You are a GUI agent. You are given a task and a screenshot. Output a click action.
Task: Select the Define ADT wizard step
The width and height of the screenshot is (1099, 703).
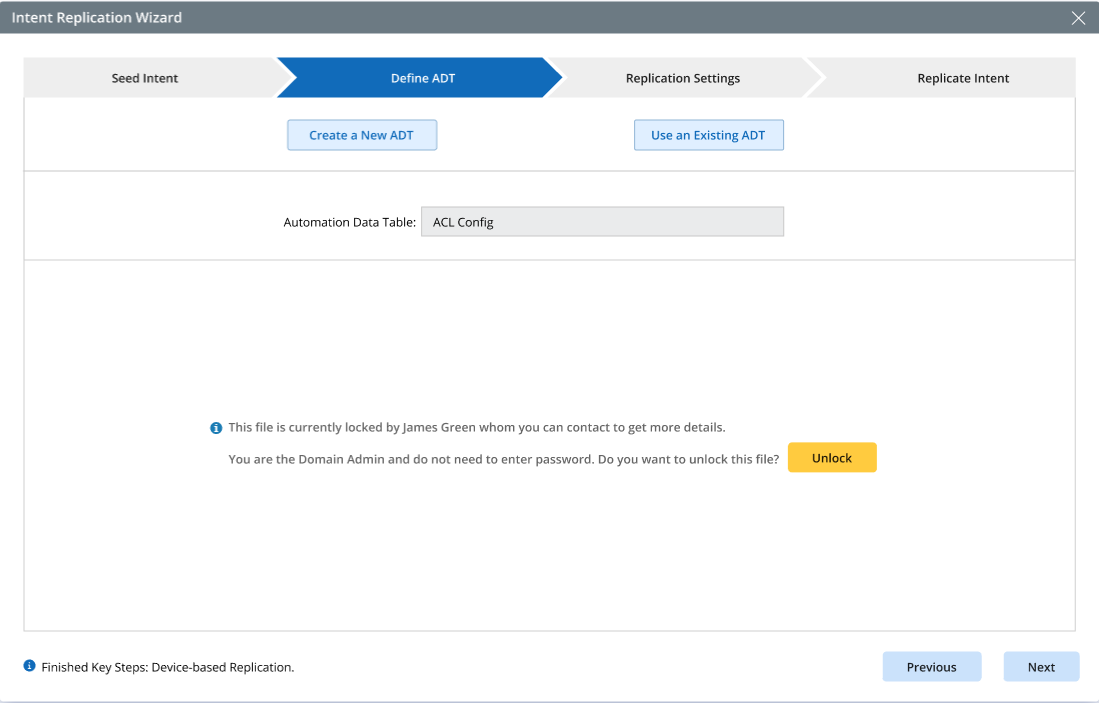pyautogui.click(x=422, y=78)
